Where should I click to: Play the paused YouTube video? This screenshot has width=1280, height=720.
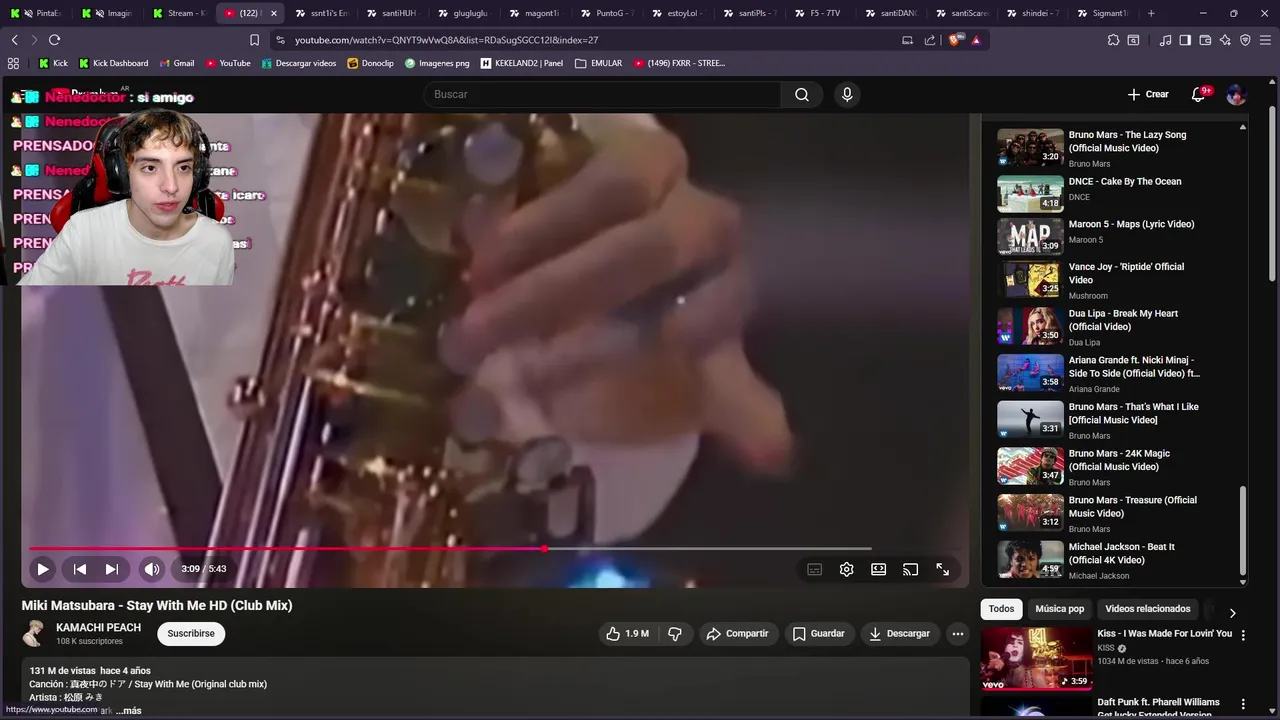(x=42, y=569)
